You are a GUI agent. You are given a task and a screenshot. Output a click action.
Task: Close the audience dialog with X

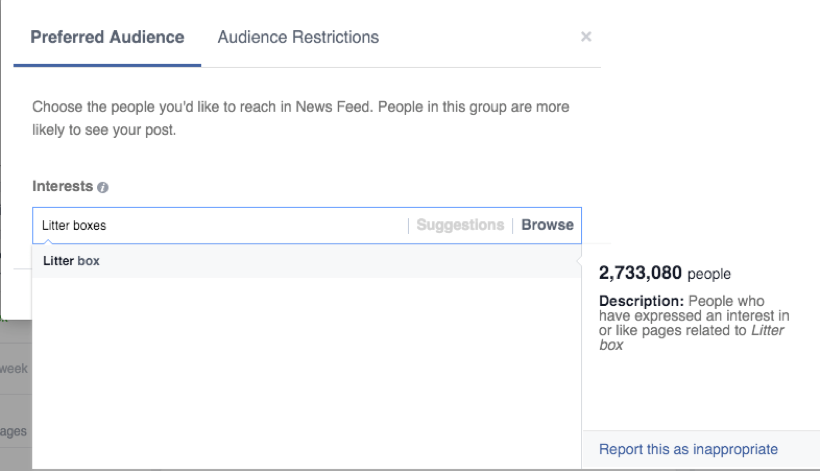(586, 37)
